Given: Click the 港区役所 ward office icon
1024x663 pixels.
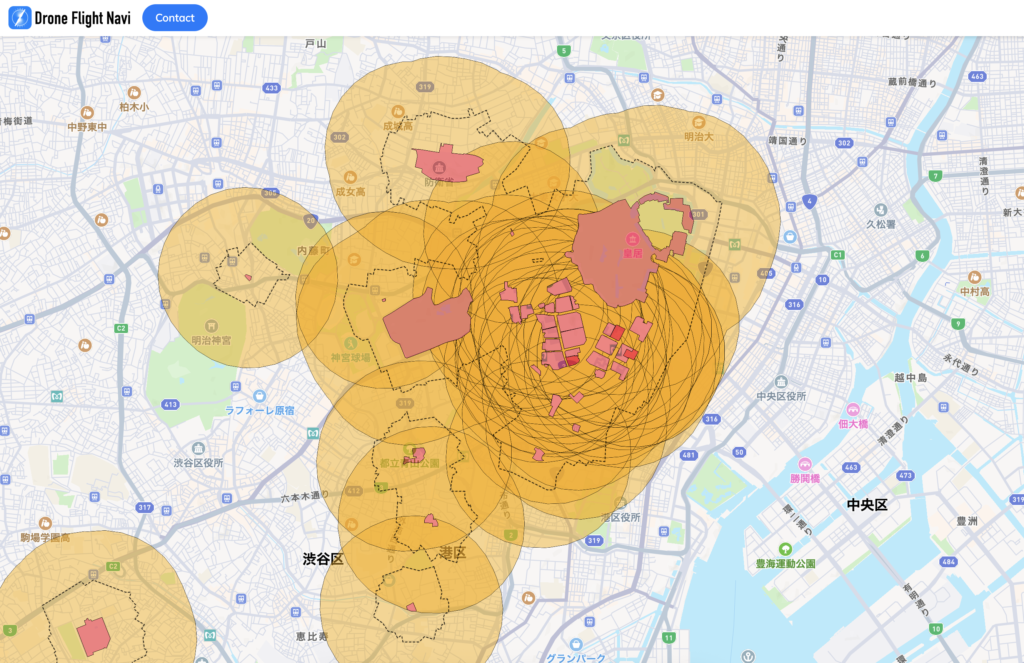Looking at the screenshot, I should [x=620, y=503].
